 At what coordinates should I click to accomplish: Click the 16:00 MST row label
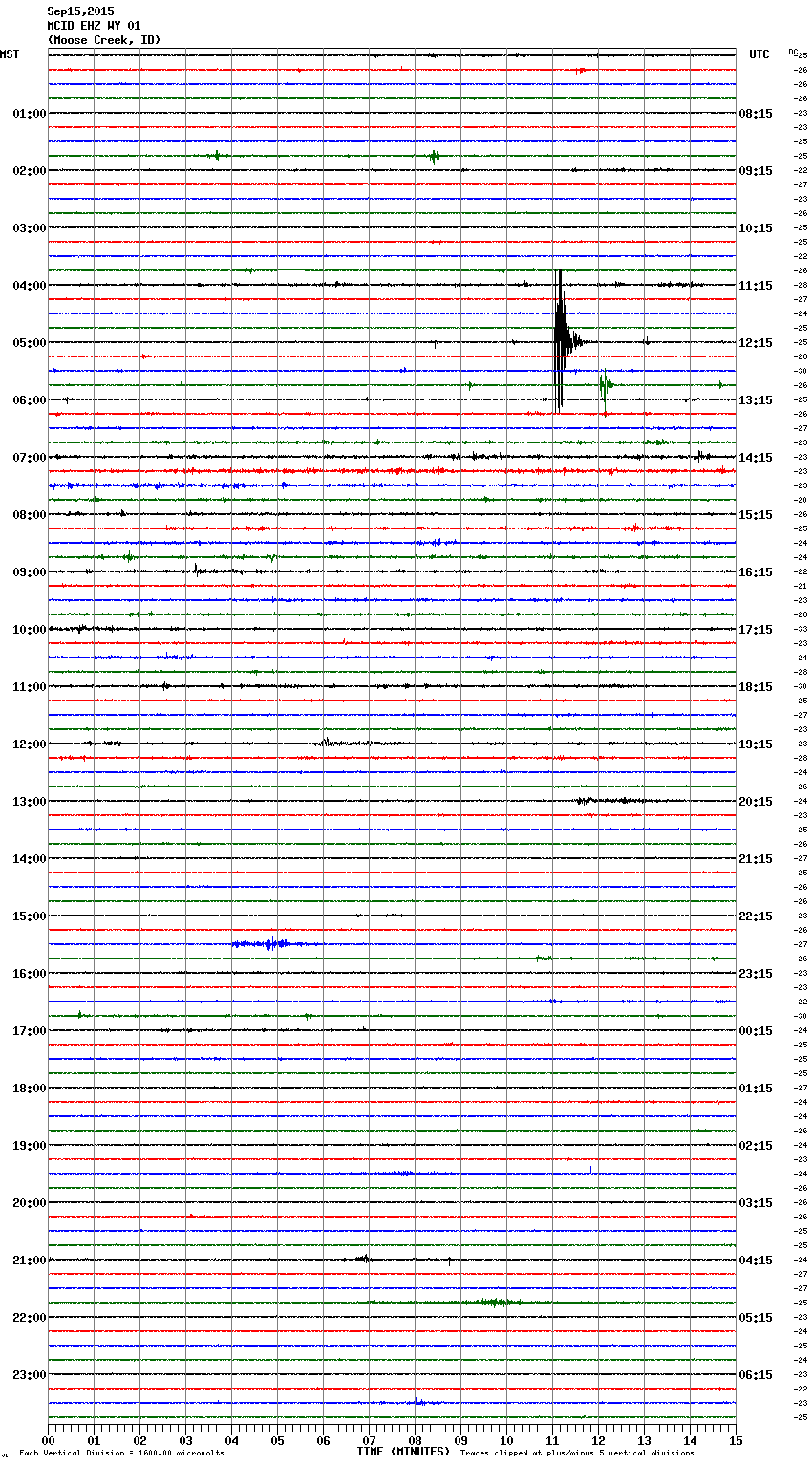point(29,974)
